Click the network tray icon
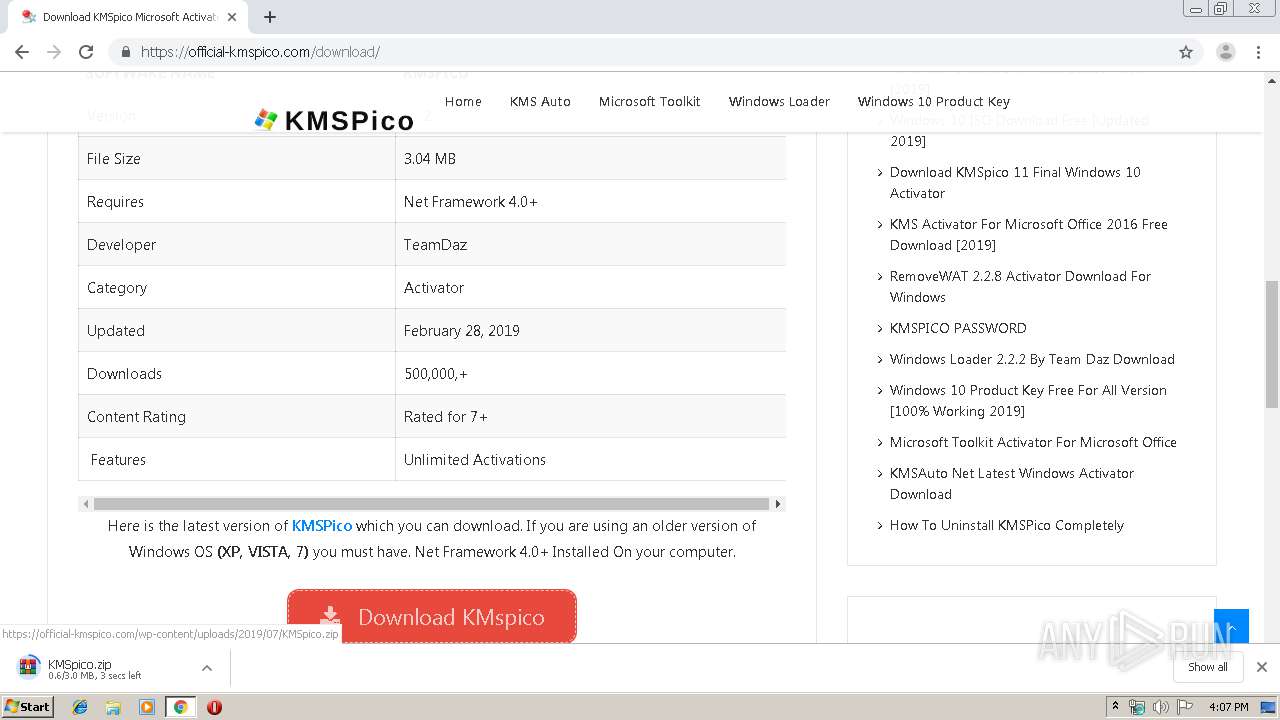 1137,707
